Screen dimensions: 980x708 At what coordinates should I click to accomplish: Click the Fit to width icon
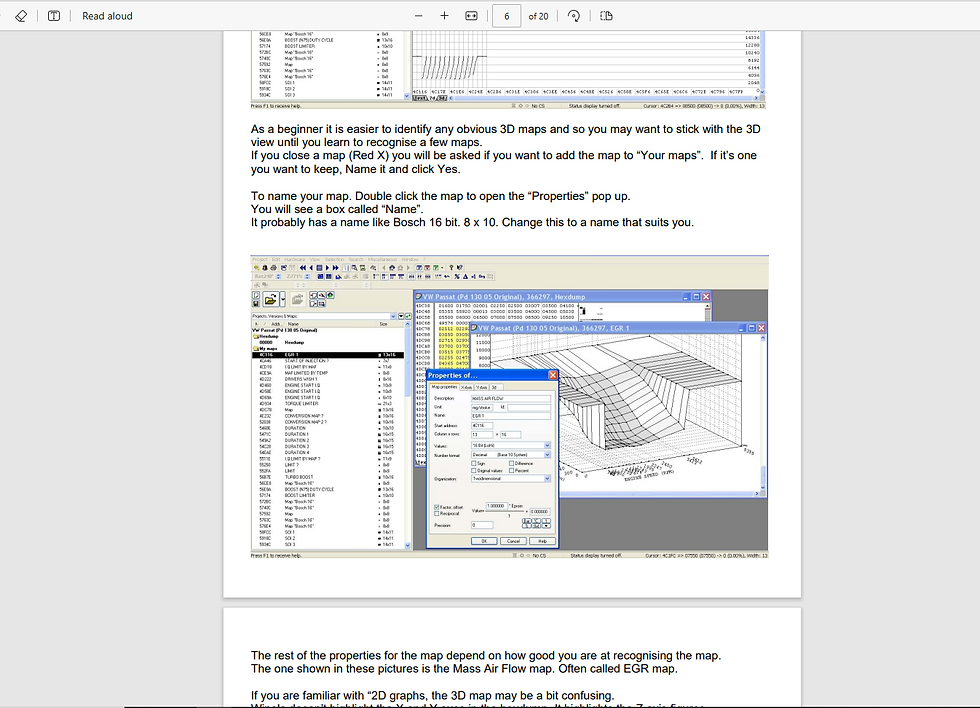coord(471,16)
